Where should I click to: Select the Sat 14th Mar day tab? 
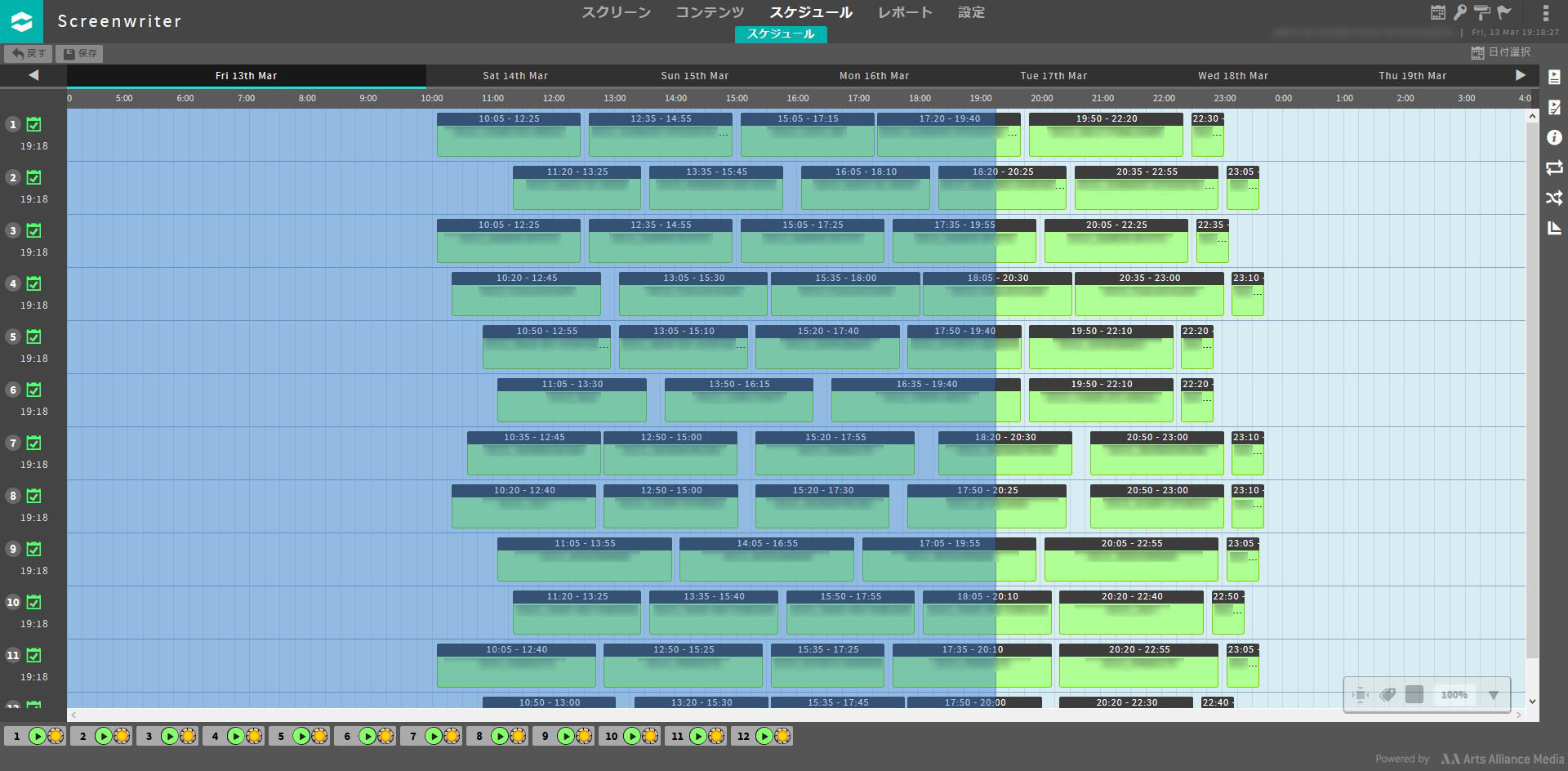tap(515, 75)
